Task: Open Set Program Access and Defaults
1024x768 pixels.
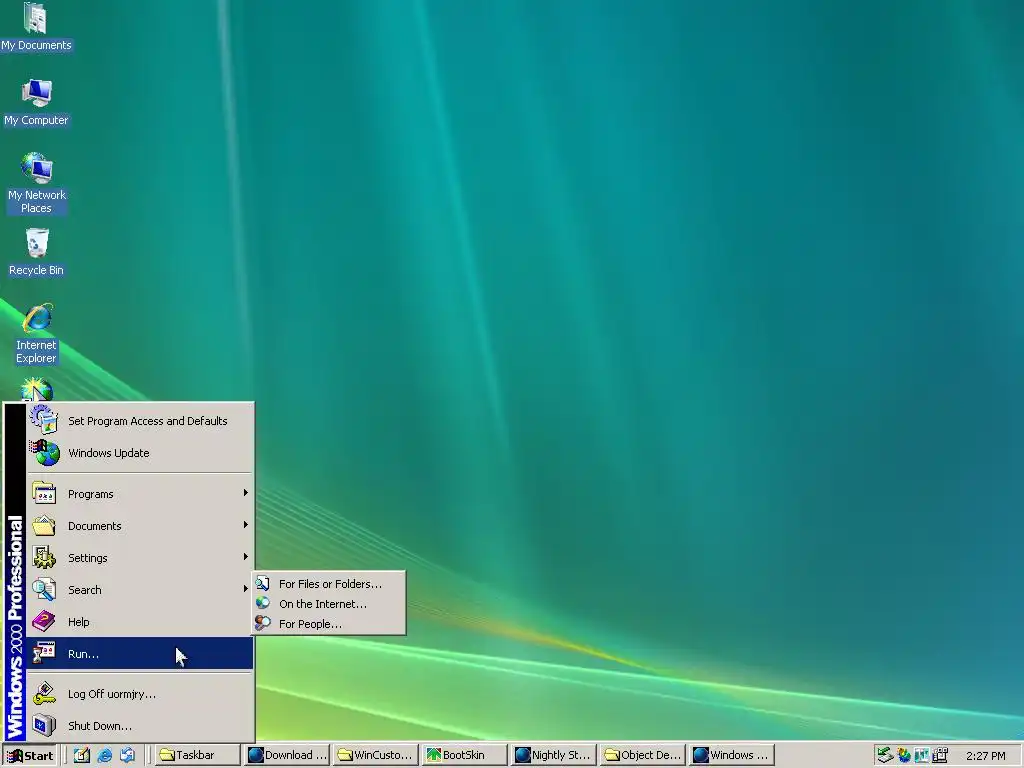Action: tap(140, 421)
